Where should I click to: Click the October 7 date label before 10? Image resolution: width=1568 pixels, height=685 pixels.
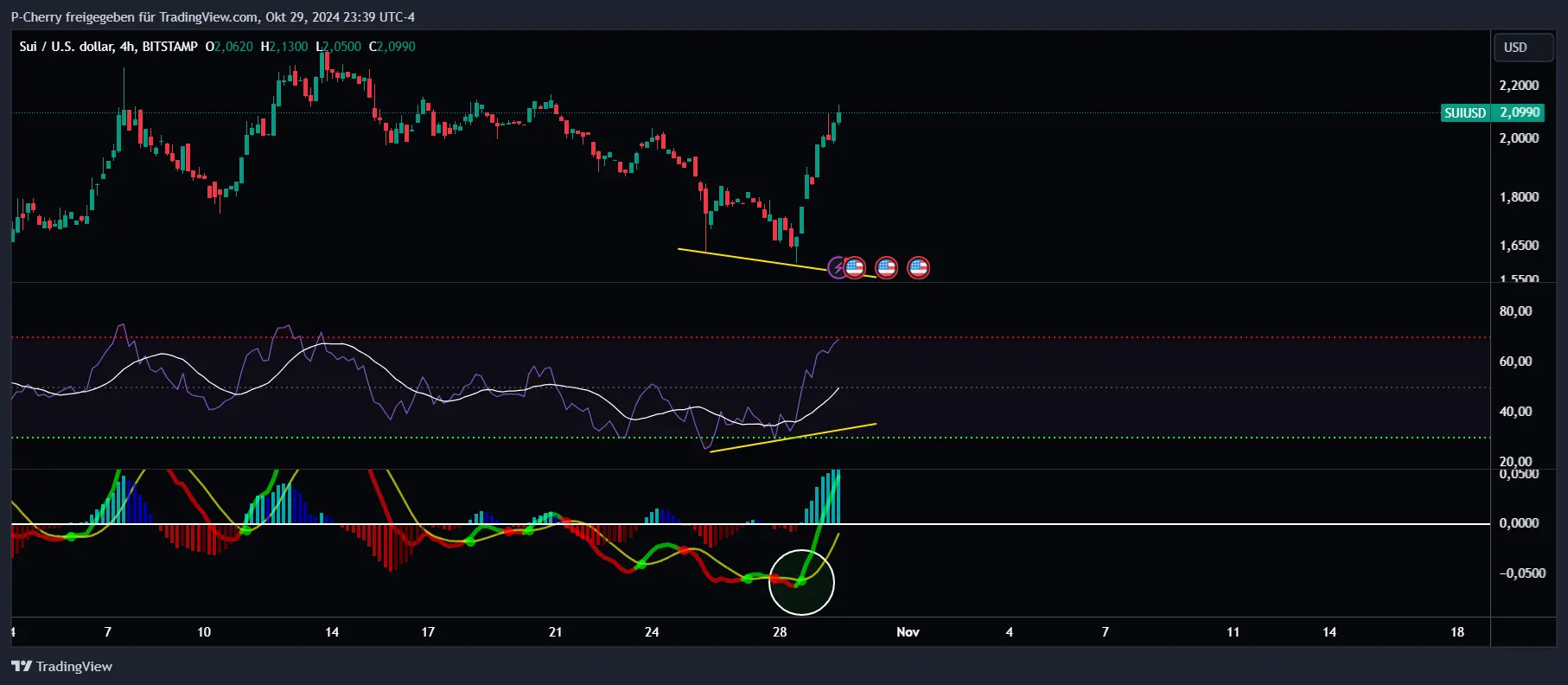(107, 632)
